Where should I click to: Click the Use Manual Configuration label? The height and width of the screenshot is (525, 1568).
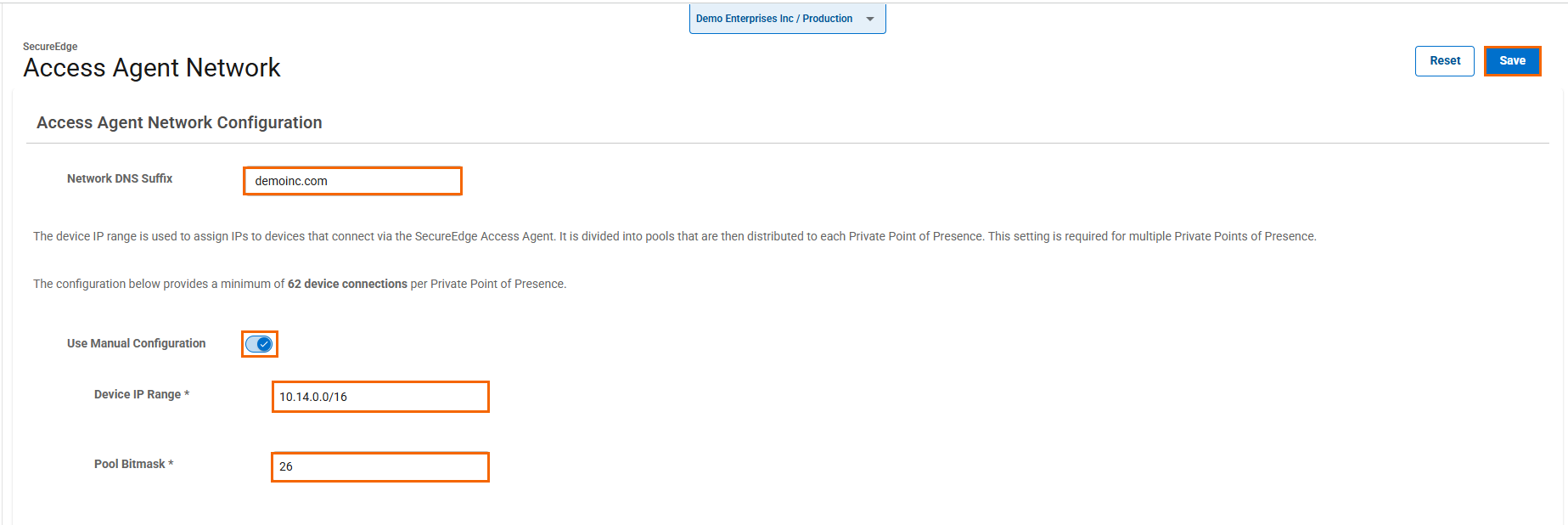pos(136,343)
